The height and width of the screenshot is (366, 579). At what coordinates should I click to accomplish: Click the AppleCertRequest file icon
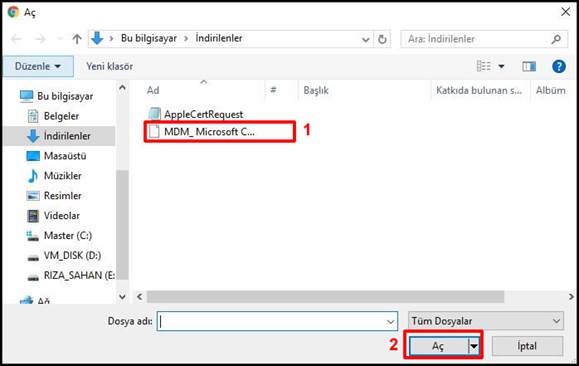pyautogui.click(x=155, y=114)
